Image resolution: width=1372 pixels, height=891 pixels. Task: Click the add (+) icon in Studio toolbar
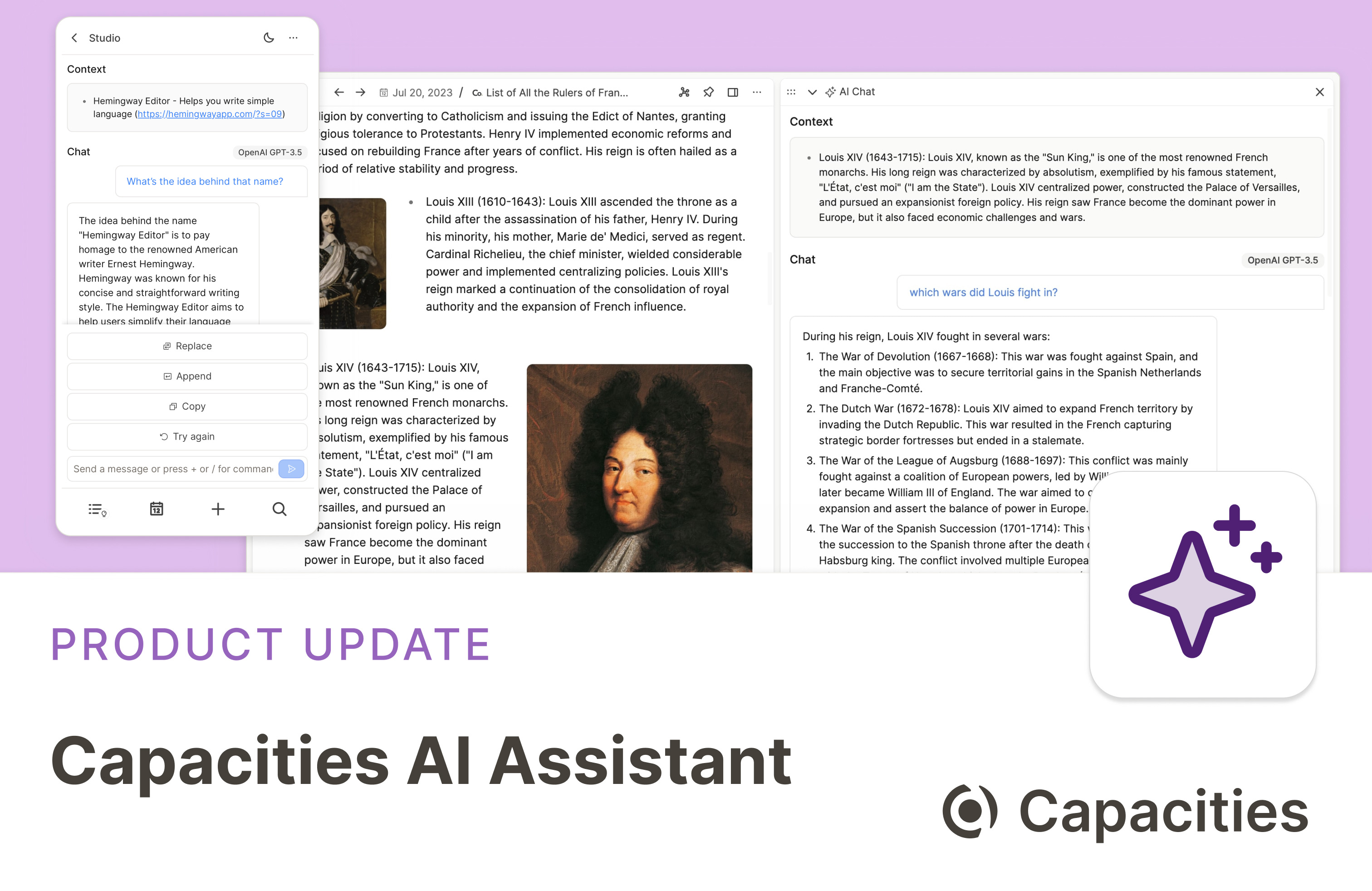click(x=217, y=510)
